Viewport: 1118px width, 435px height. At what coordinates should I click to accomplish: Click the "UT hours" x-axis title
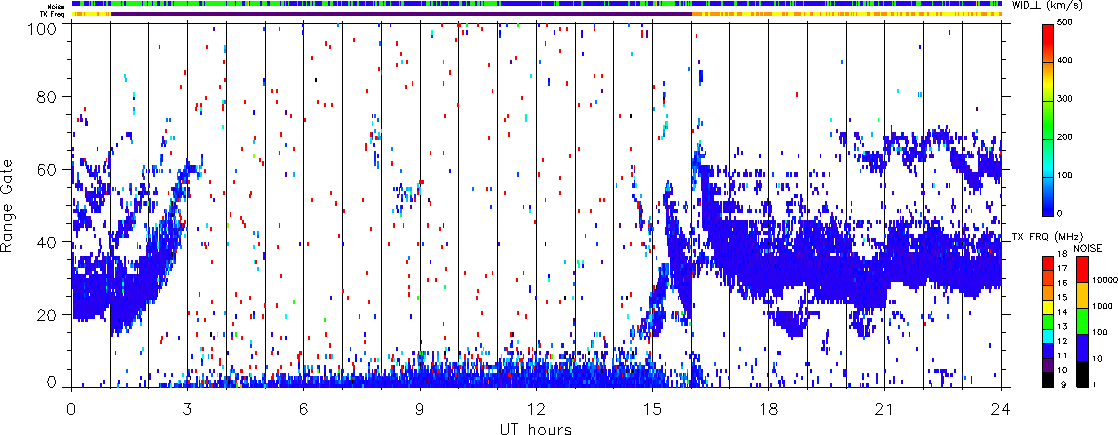pos(536,428)
